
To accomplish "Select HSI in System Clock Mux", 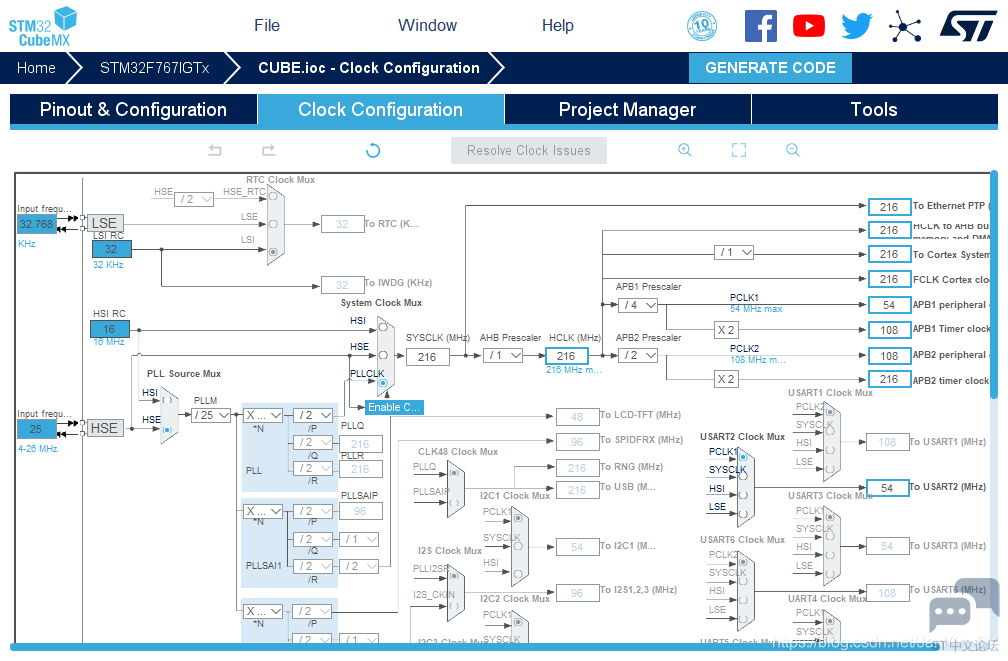I will (382, 327).
